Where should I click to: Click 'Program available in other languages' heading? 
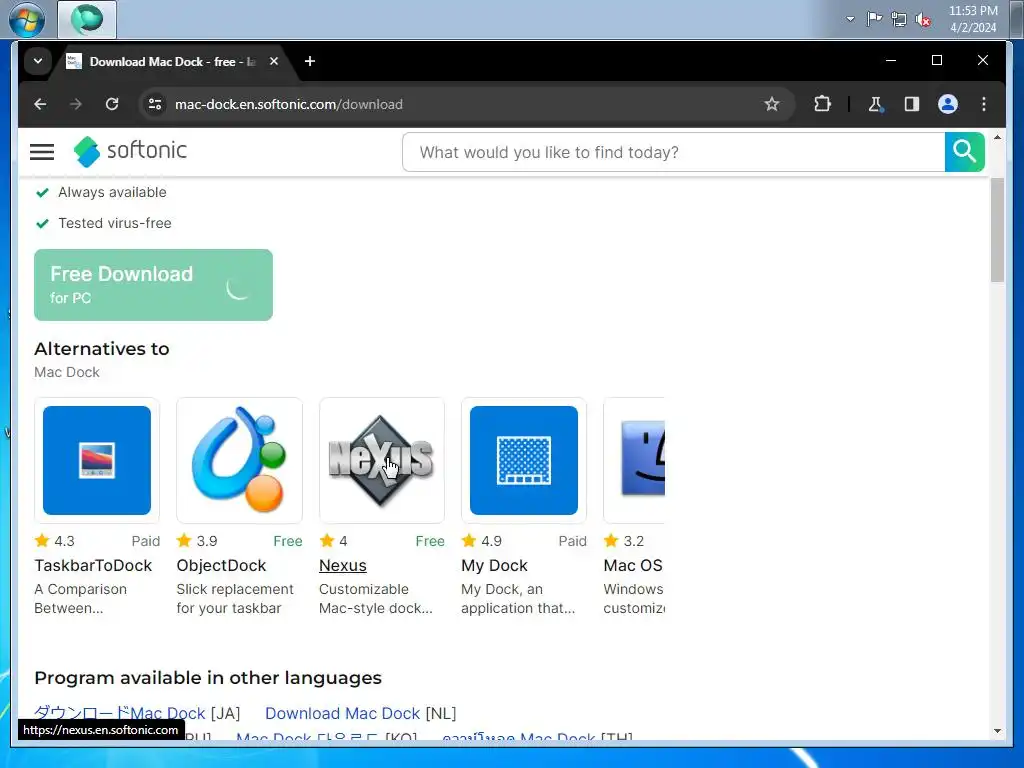click(208, 678)
